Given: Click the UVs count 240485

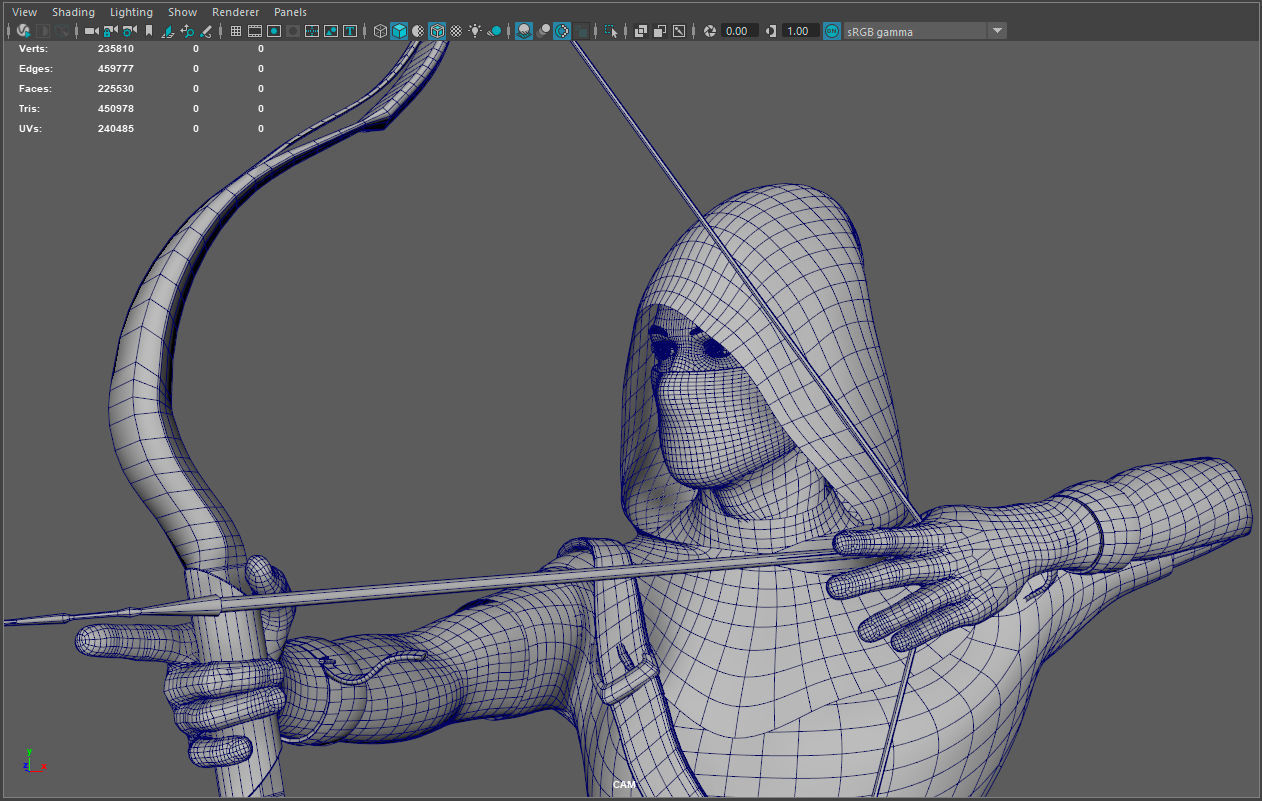Looking at the screenshot, I should (116, 129).
